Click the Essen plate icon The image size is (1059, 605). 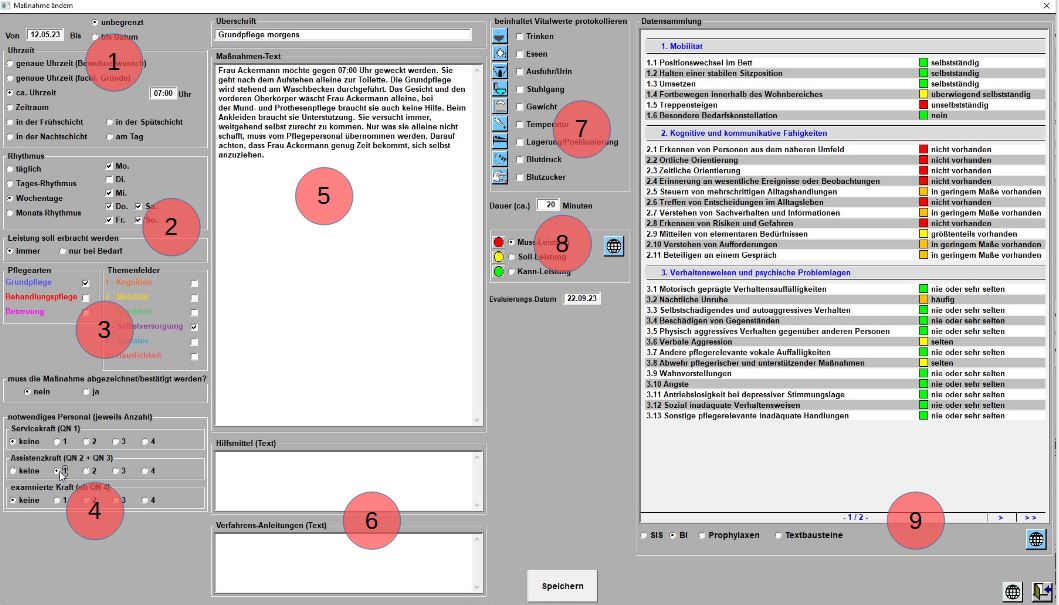(500, 54)
